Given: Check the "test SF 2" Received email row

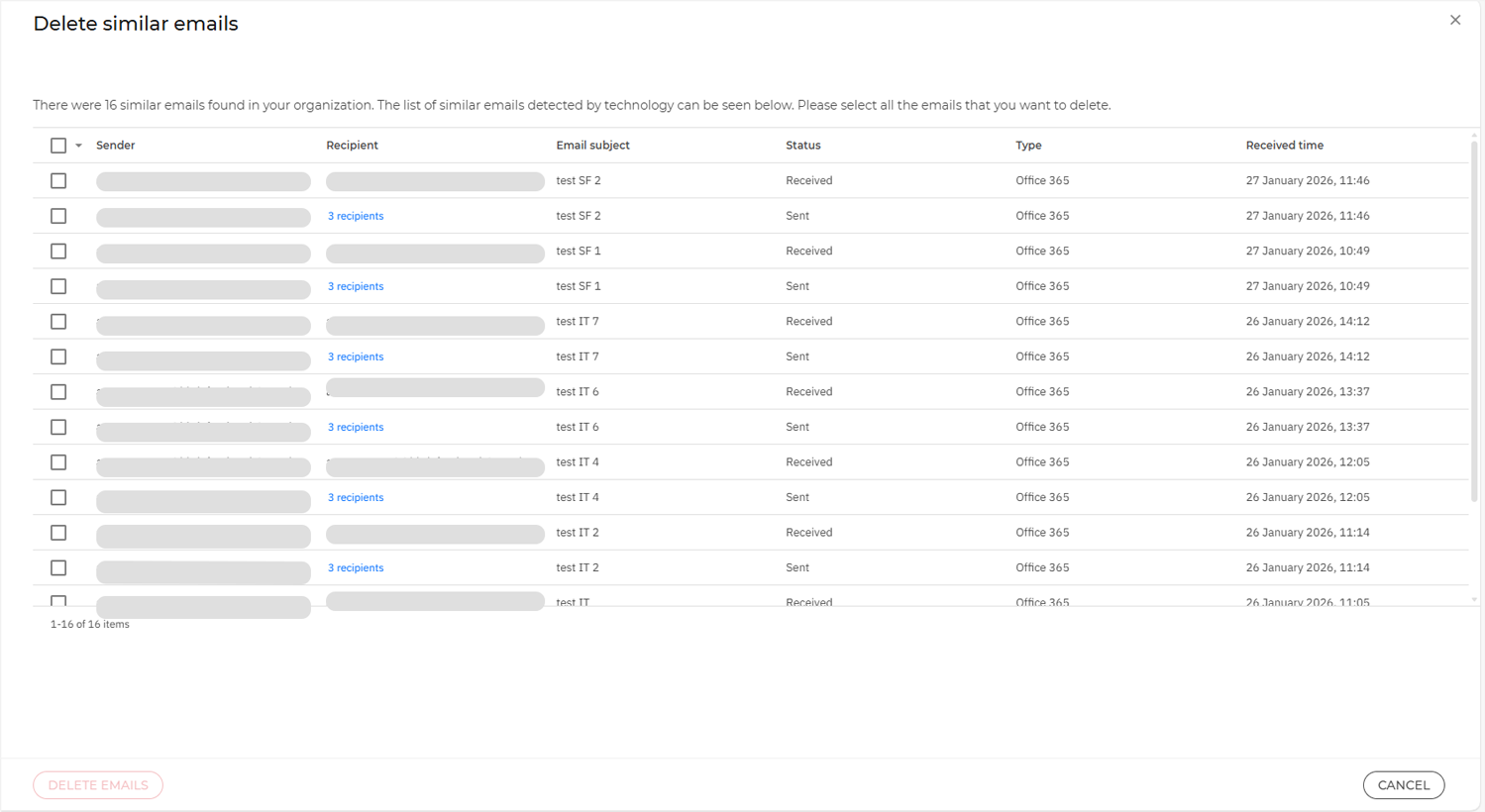Looking at the screenshot, I should point(58,180).
